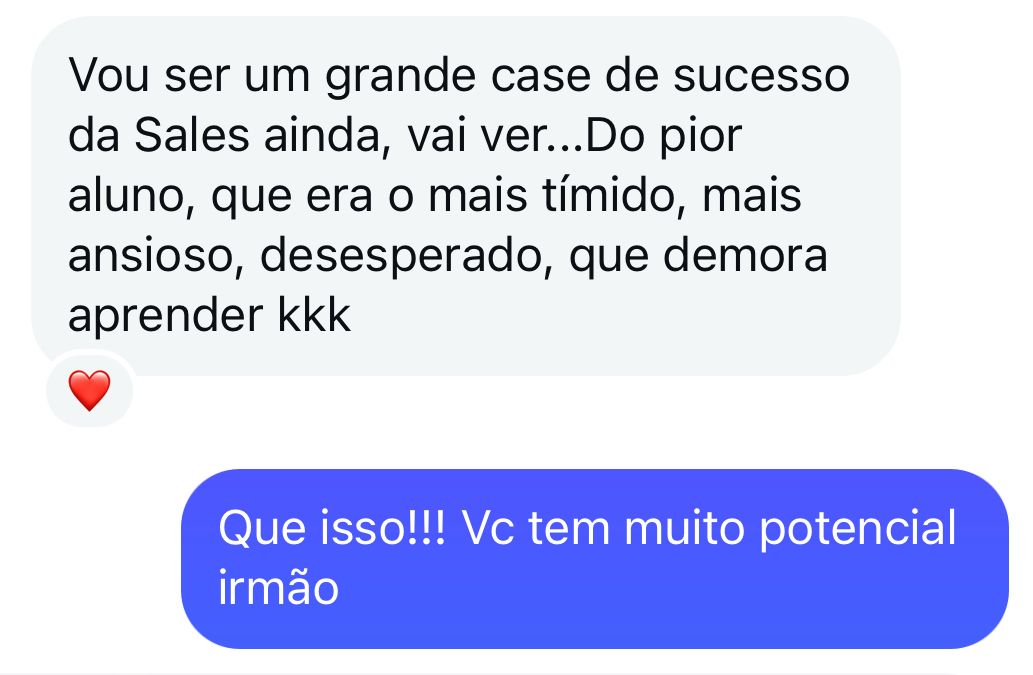Viewport: 1033px width, 675px height.
Task: Select the gray received message bubble
Action: 466,196
